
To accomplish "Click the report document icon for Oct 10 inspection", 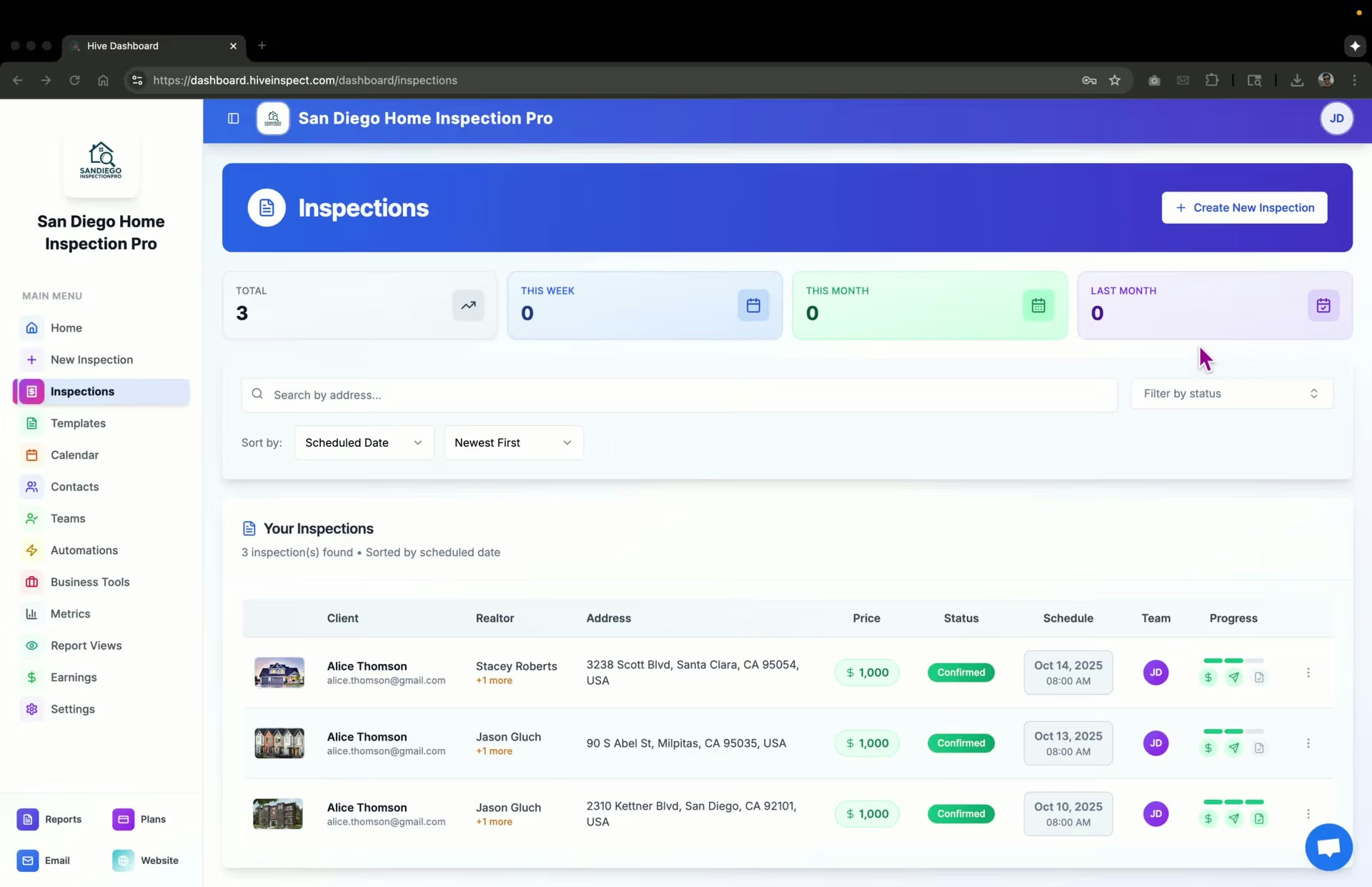I will coord(1259,819).
